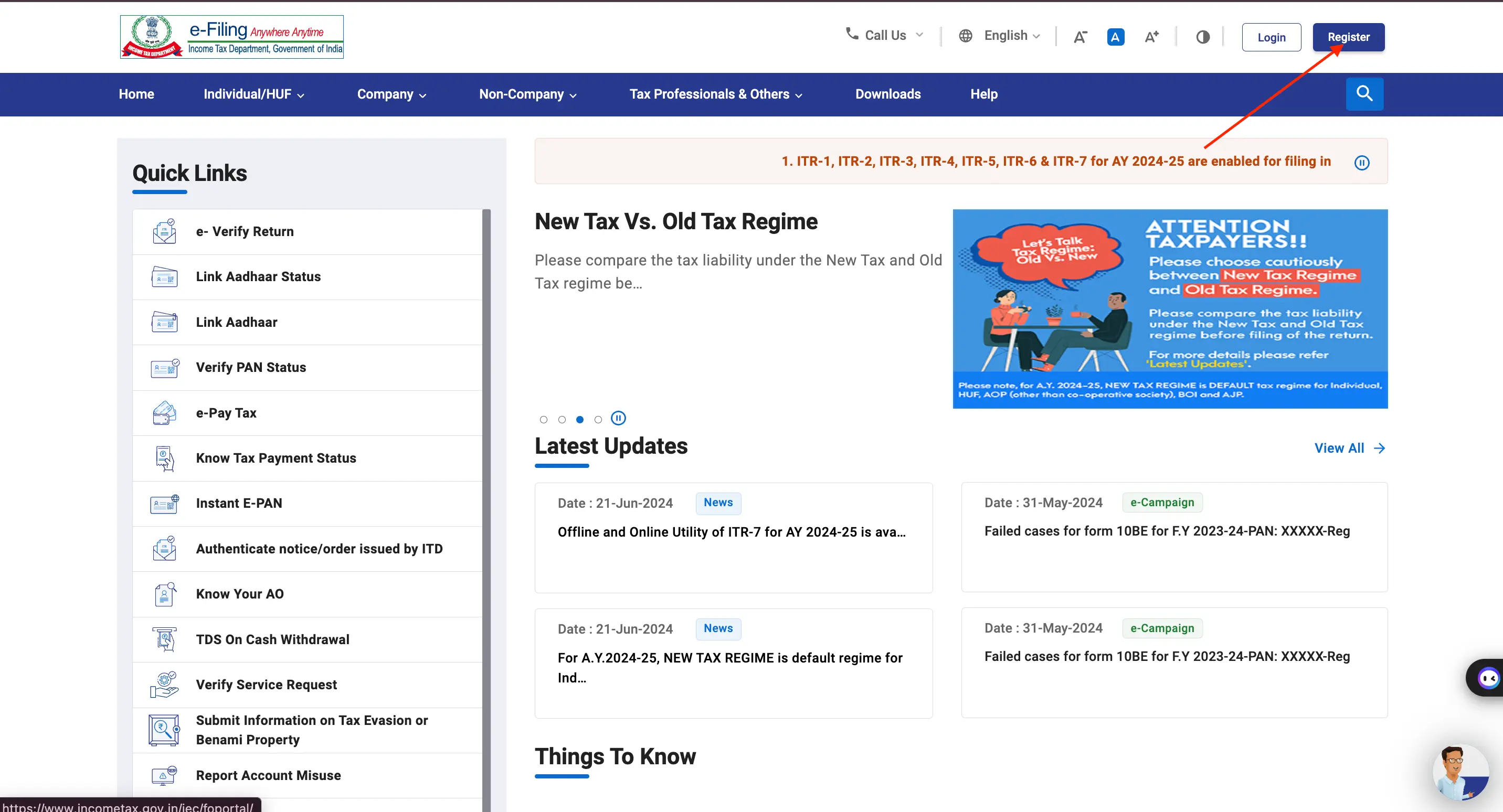Click the Link Aadhaar Status card icon
Image resolution: width=1503 pixels, height=812 pixels.
point(165,276)
